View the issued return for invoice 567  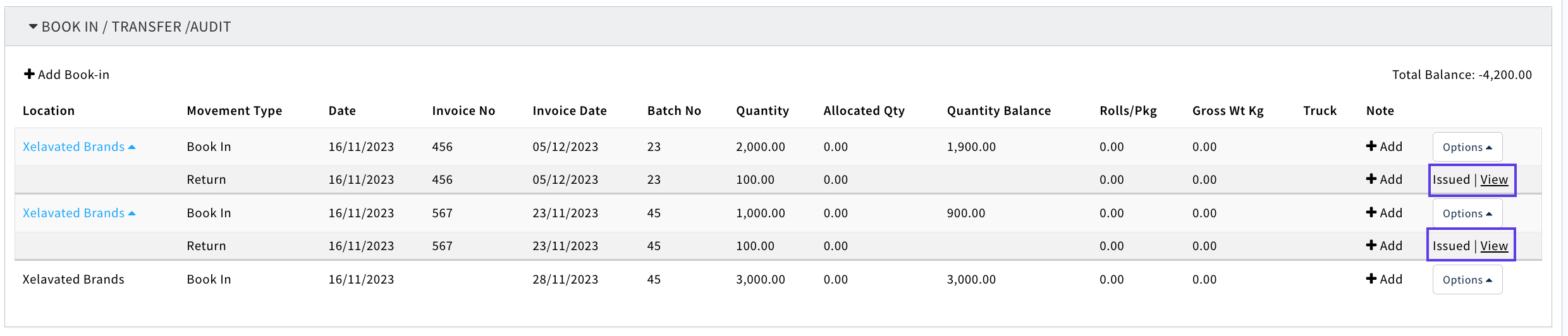point(1494,246)
